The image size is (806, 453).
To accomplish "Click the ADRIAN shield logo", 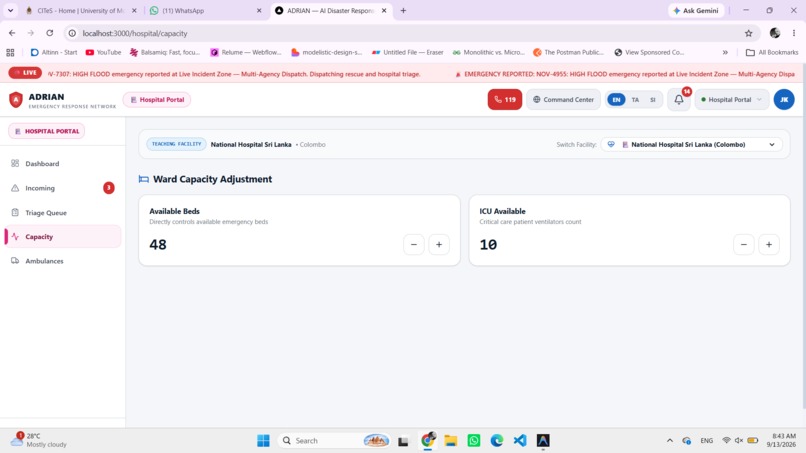I will [16, 99].
